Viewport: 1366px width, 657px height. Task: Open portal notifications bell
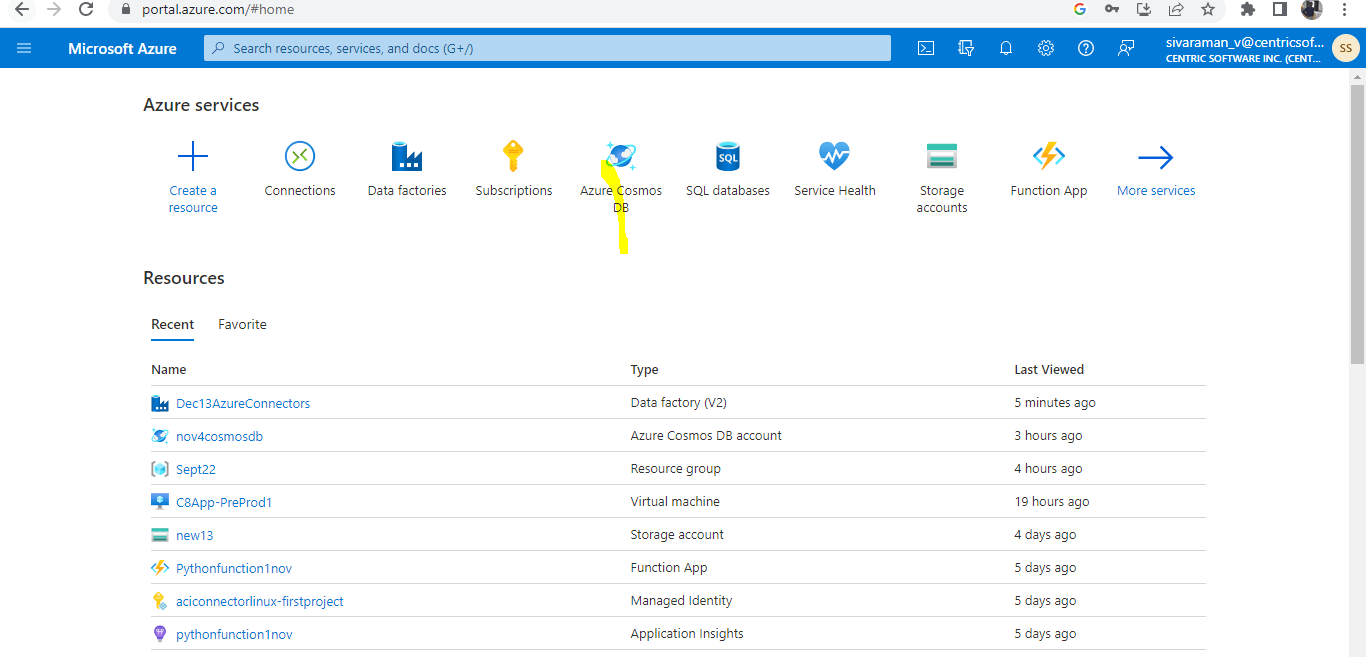click(1005, 47)
